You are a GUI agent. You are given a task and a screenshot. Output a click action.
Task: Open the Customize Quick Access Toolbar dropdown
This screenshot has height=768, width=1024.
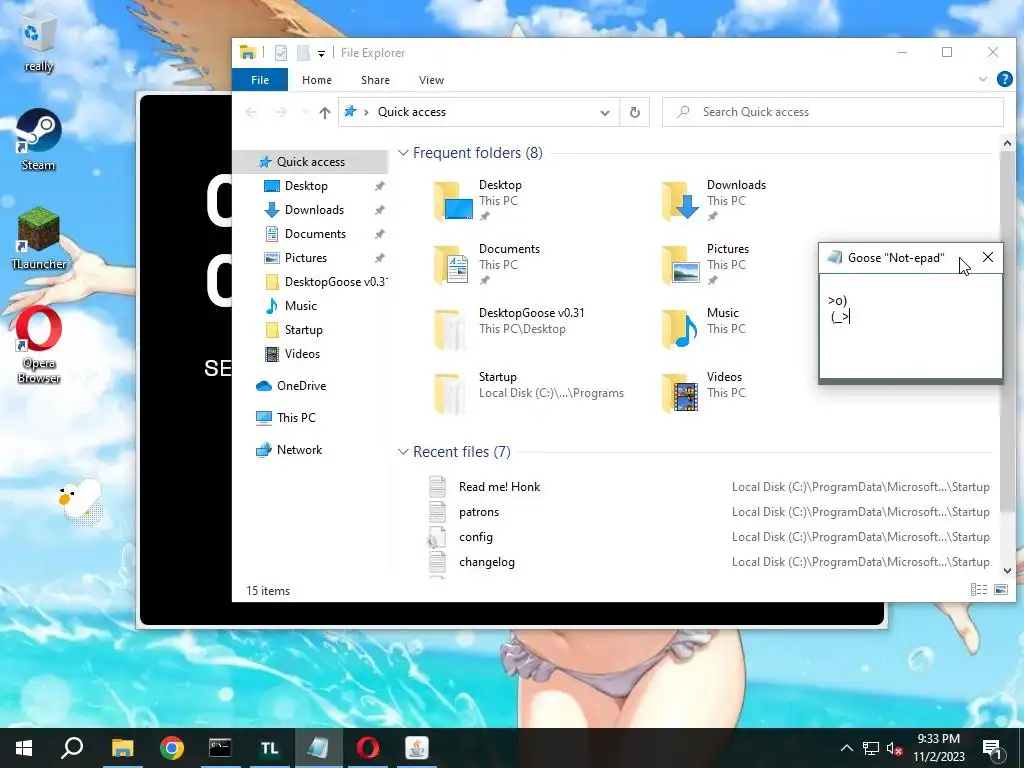pyautogui.click(x=321, y=54)
